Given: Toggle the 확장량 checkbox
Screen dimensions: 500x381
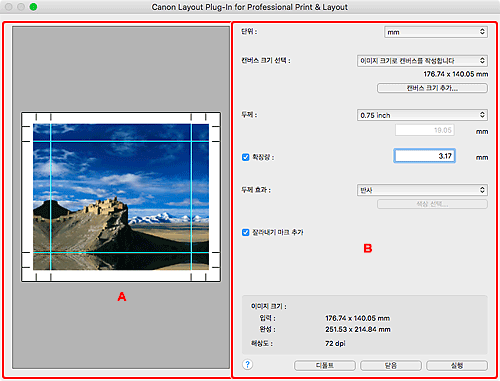Looking at the screenshot, I should point(246,157).
